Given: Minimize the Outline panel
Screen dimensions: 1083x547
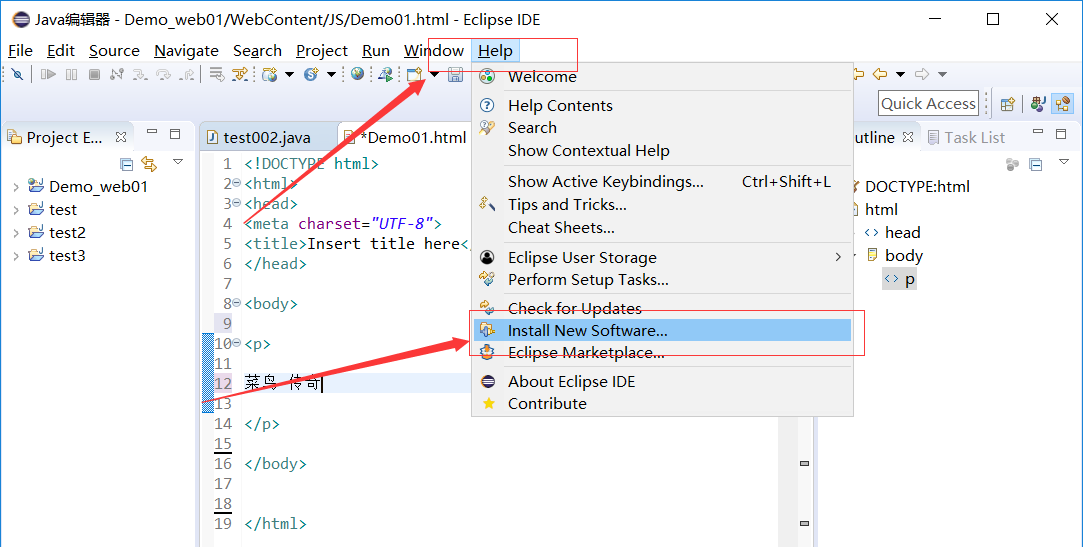Looking at the screenshot, I should [x=1038, y=132].
